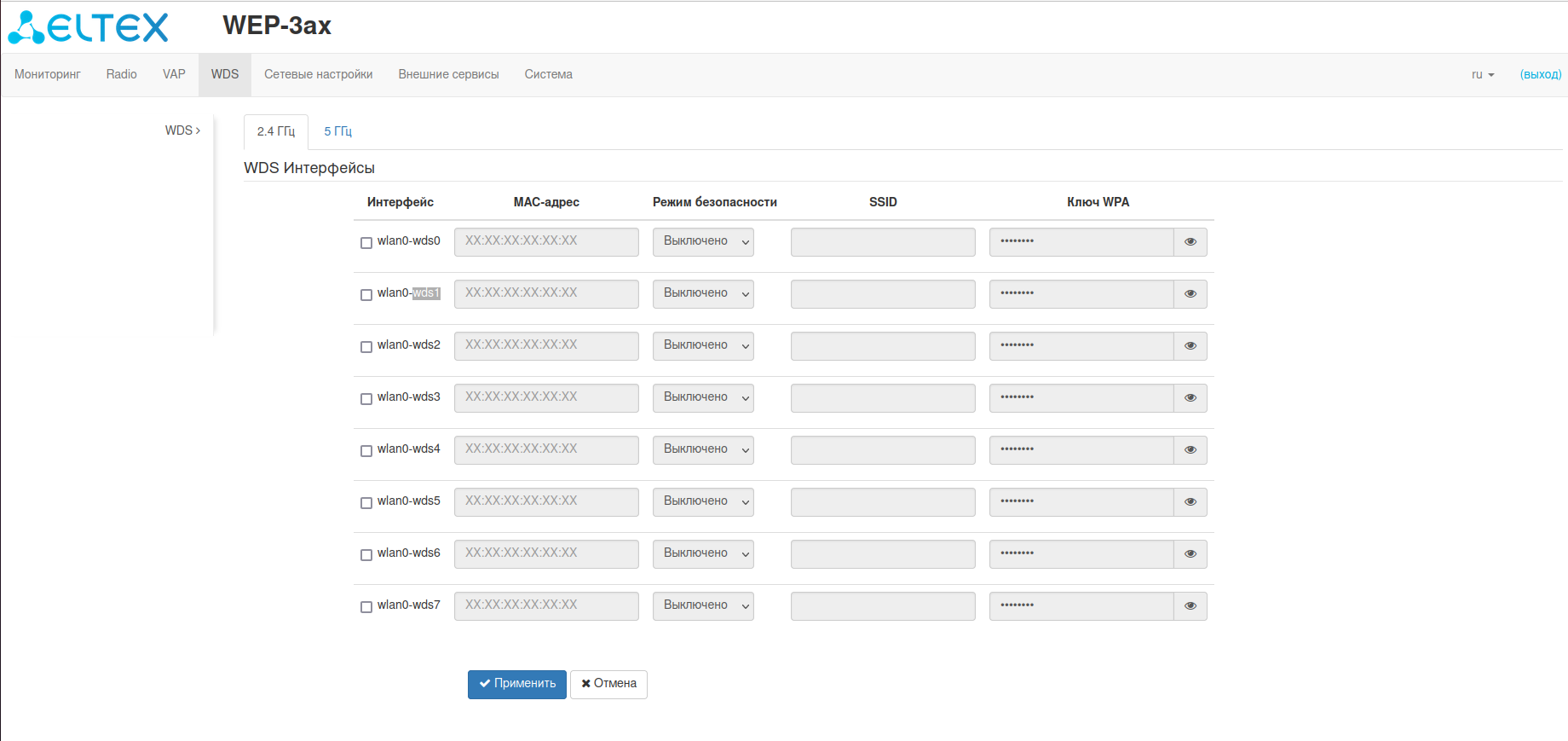
Task: Open Сетевые настройки menu
Action: pyautogui.click(x=319, y=75)
